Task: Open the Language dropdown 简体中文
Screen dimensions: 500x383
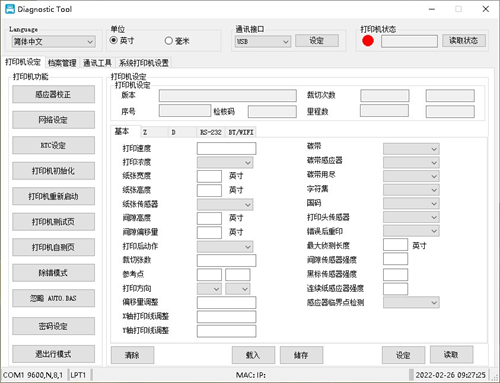Action: click(x=54, y=42)
